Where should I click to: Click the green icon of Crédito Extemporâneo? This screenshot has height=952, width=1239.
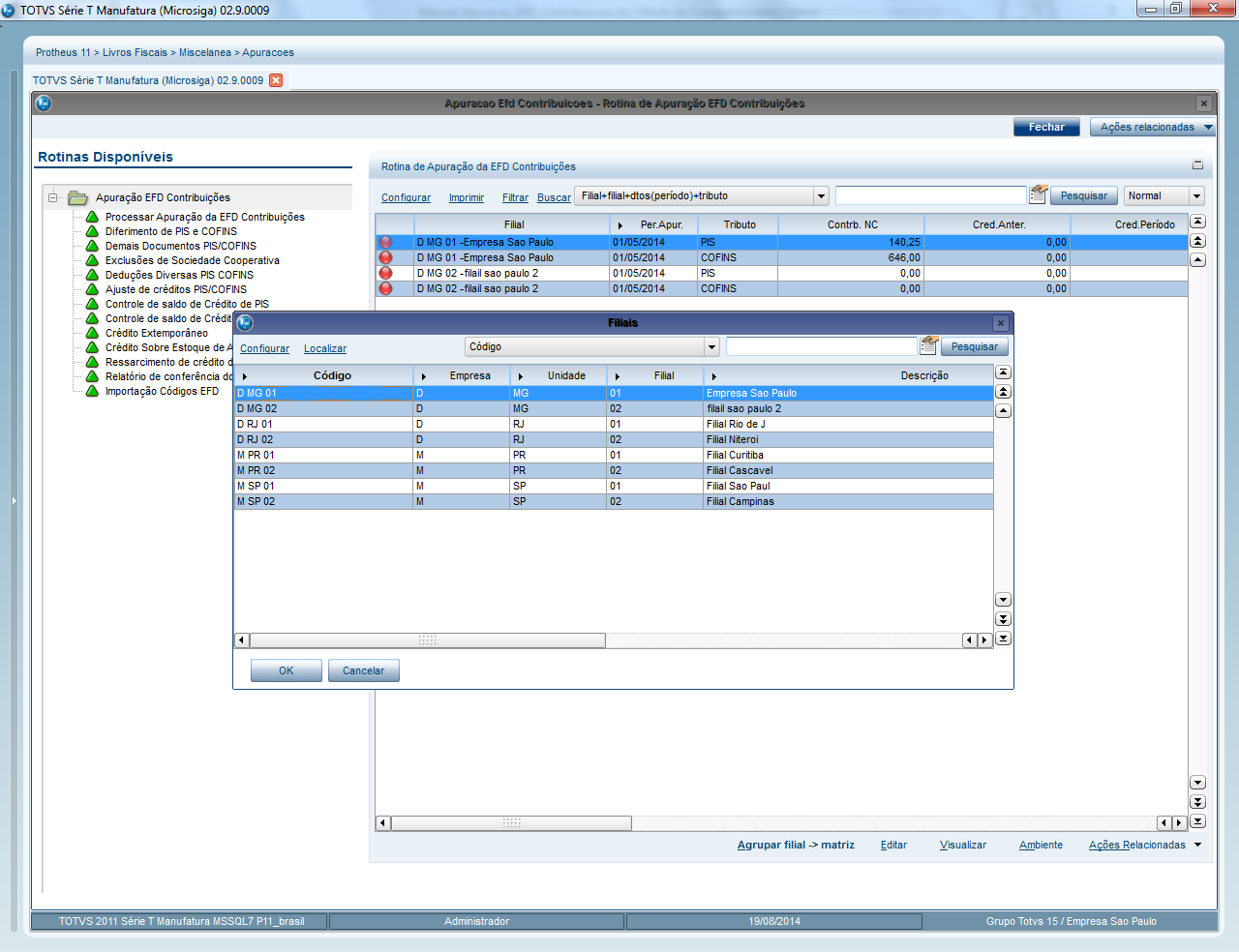92,333
